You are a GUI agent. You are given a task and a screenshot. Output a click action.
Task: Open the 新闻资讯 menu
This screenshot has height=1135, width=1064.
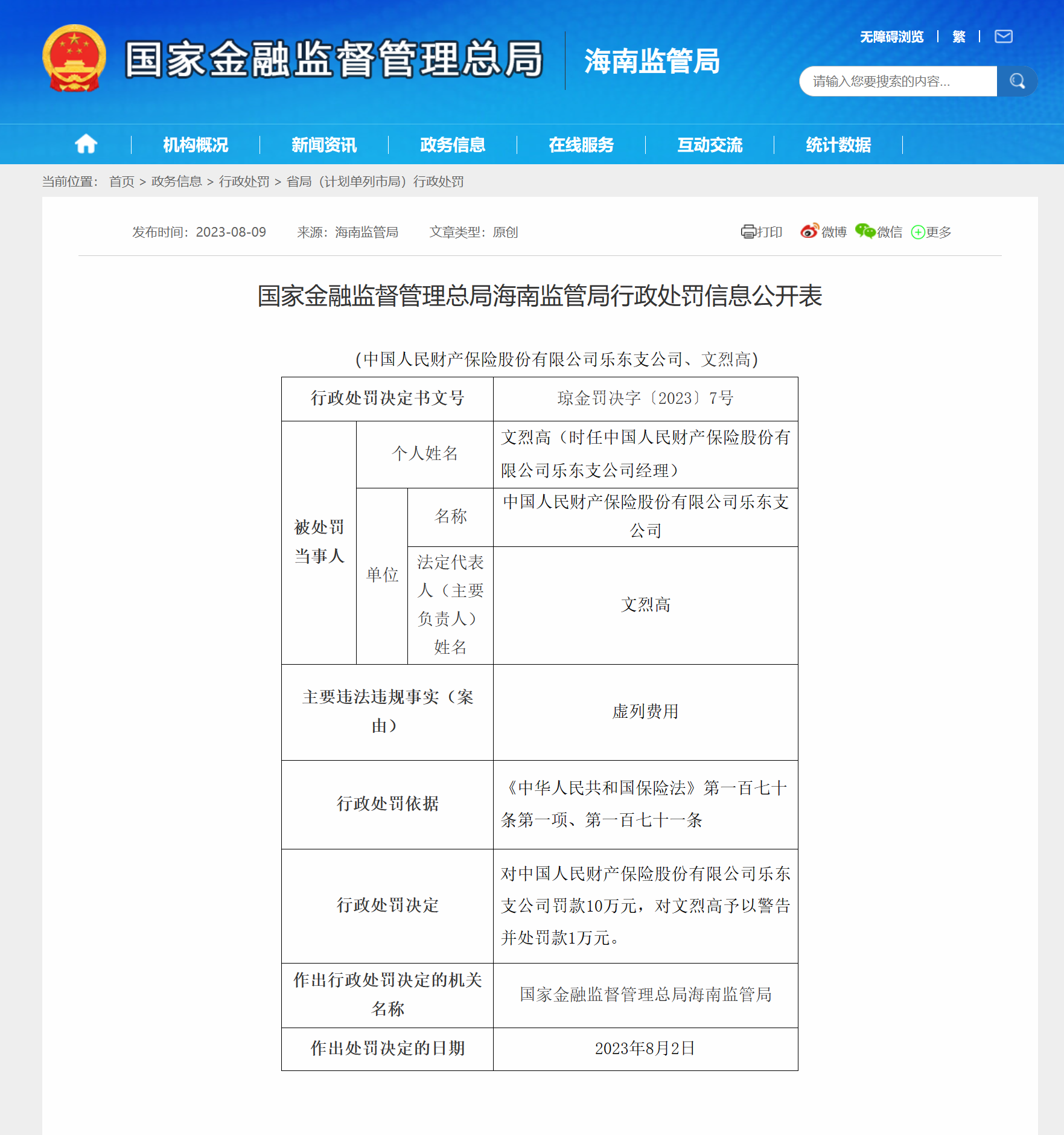pos(324,145)
